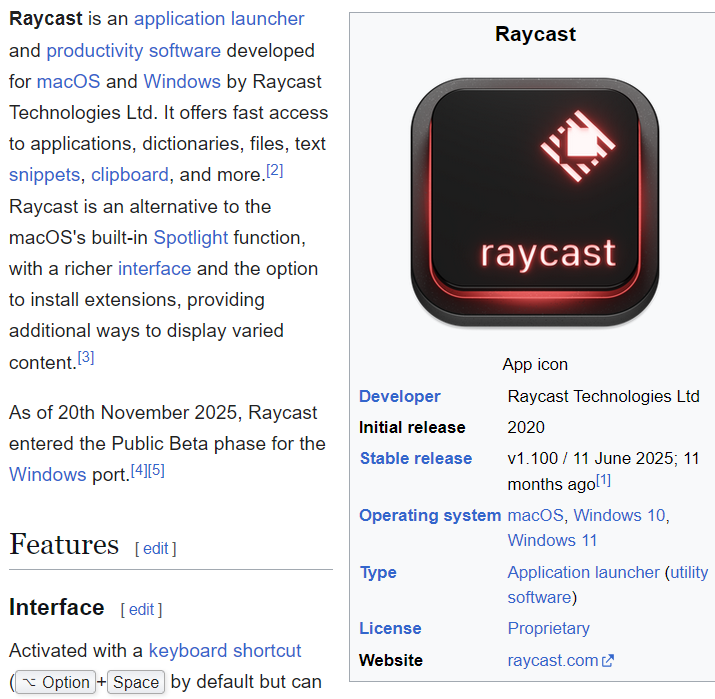Viewport: 715px width, 699px height.
Task: Open the Developer infobox label link
Action: click(399, 396)
